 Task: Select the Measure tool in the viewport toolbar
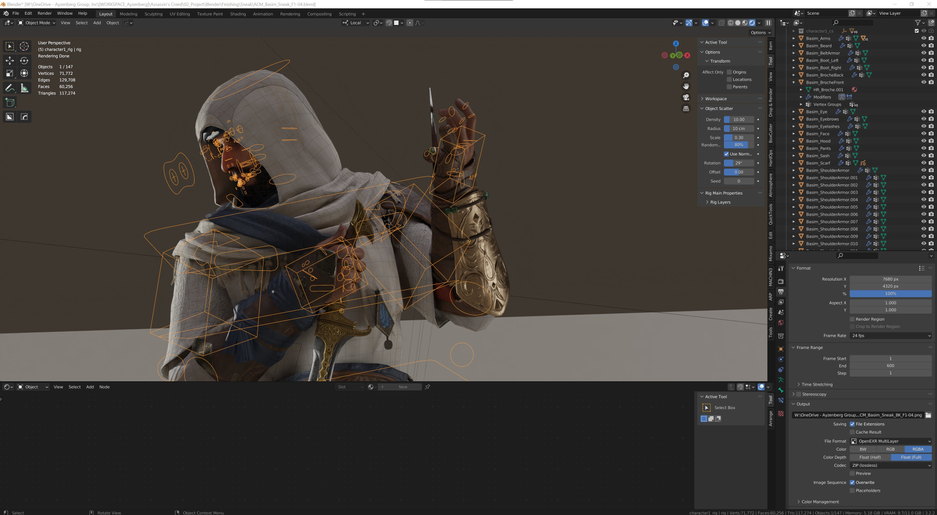[x=25, y=88]
